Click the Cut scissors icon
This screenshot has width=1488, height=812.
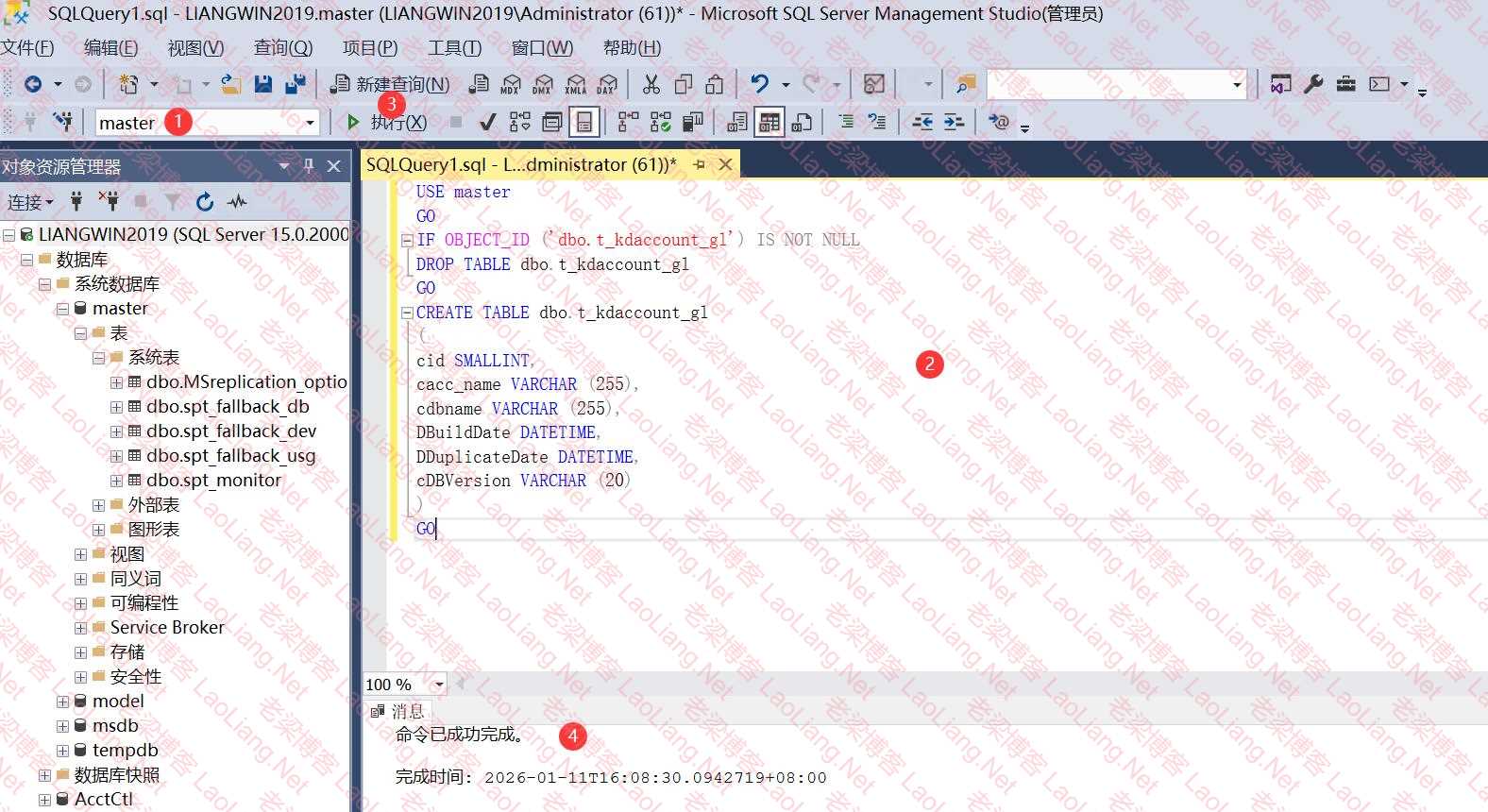[651, 84]
